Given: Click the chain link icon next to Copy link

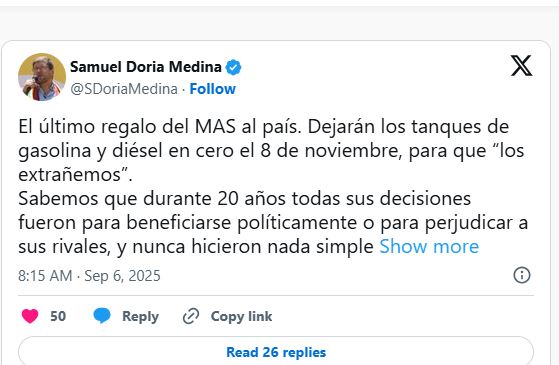Looking at the screenshot, I should click(x=191, y=316).
